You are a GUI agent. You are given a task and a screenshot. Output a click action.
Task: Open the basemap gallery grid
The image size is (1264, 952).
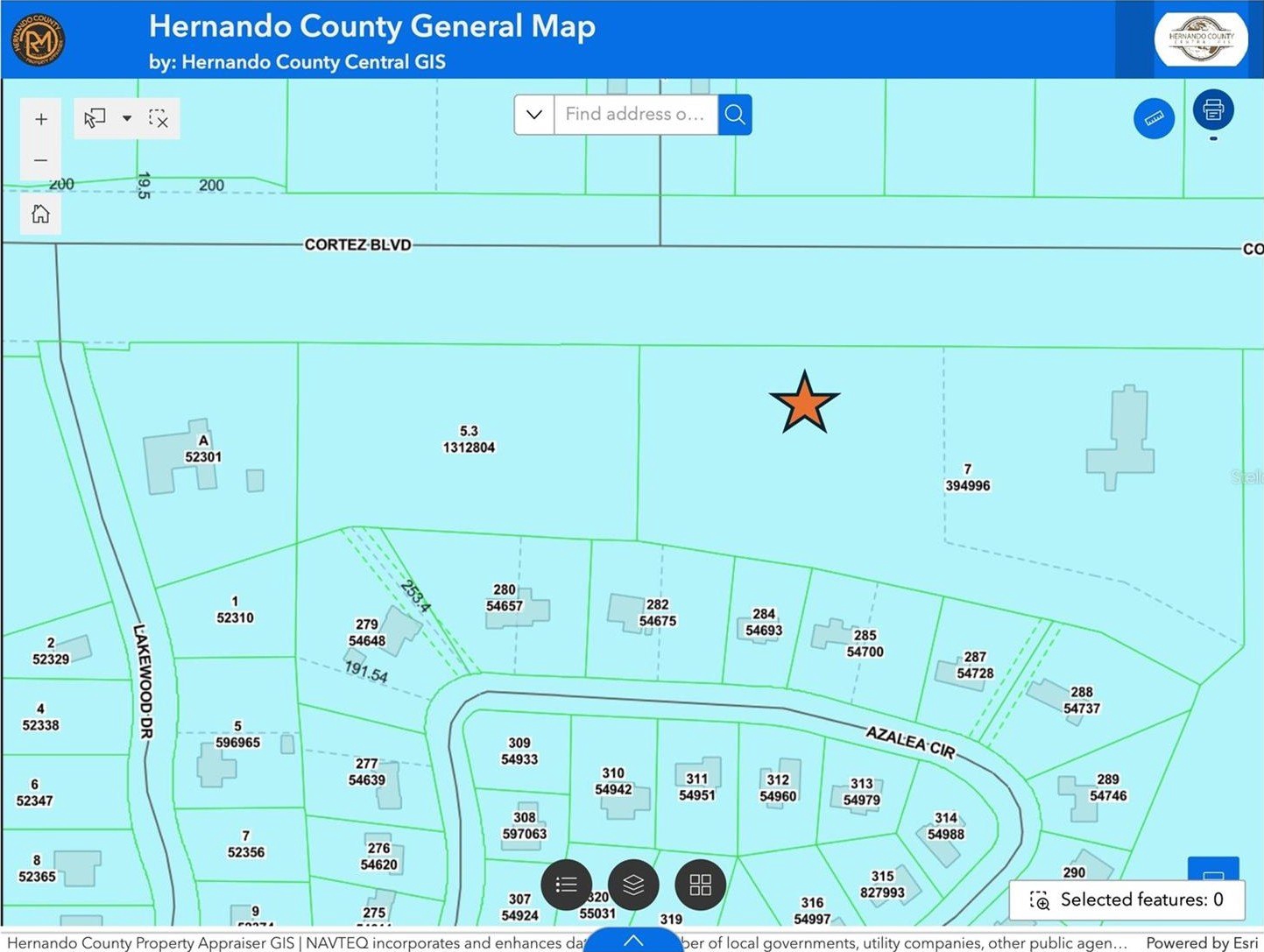click(700, 885)
